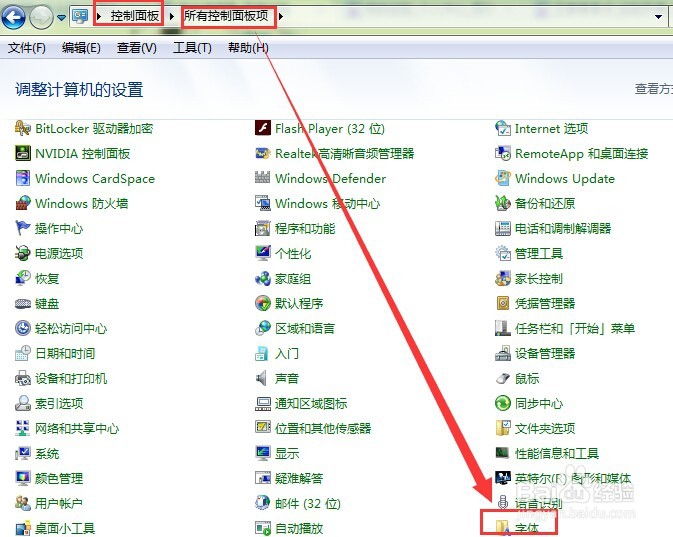Screen dimensions: 673x537
Task: Open the 设备和打印机 icon
Action: click(x=23, y=378)
